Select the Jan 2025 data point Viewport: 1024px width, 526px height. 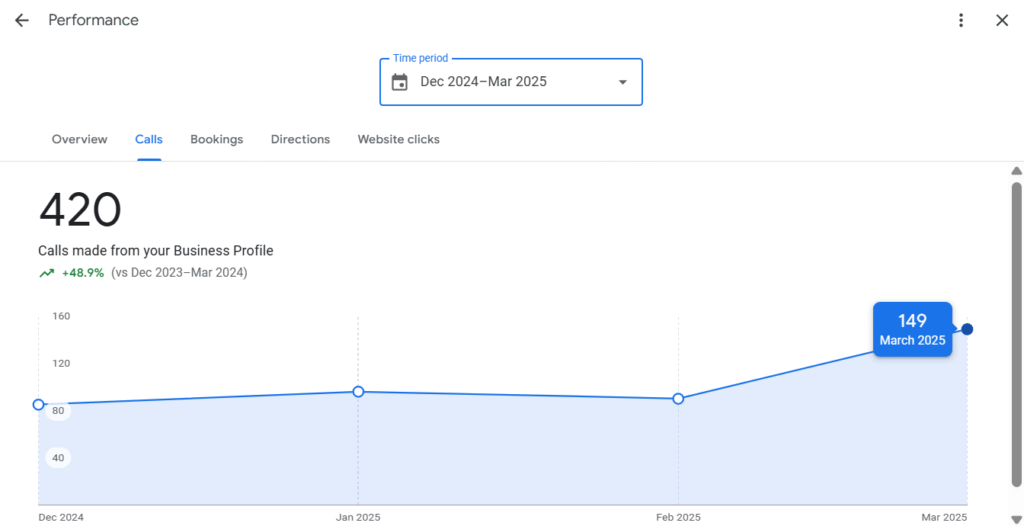pyautogui.click(x=358, y=391)
